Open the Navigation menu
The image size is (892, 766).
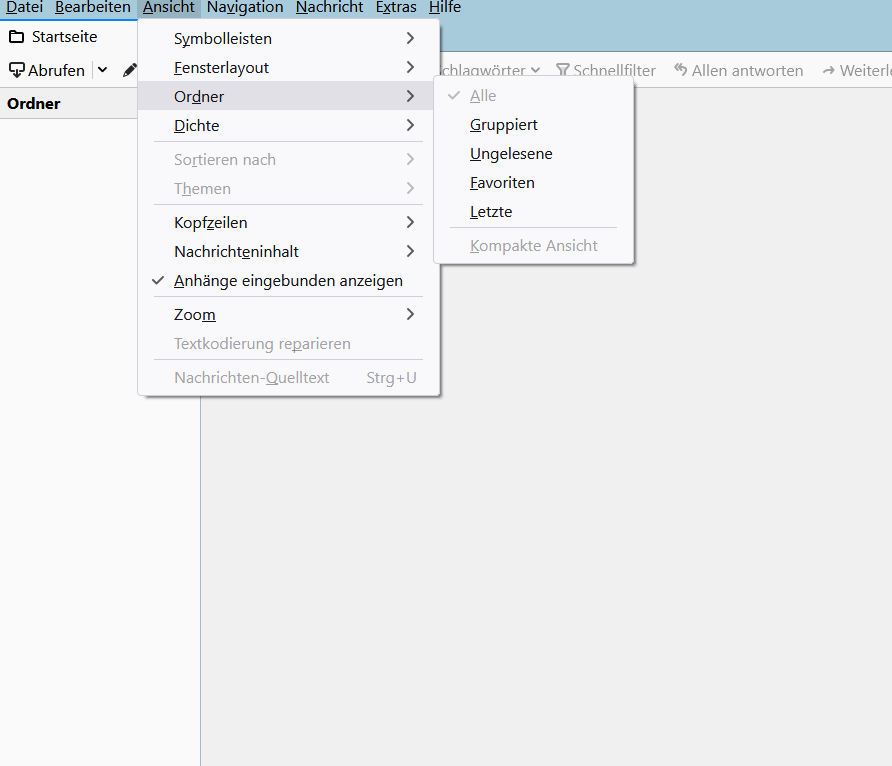click(245, 7)
